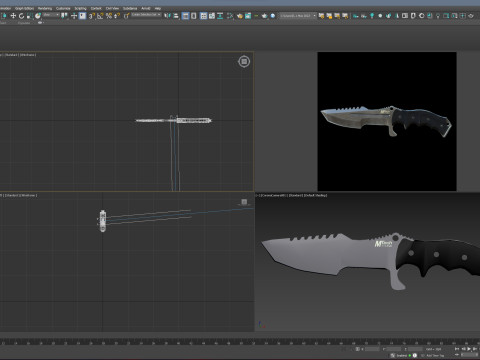480x360 pixels.
Task: Open the Material Editor icon
Action: (230, 16)
